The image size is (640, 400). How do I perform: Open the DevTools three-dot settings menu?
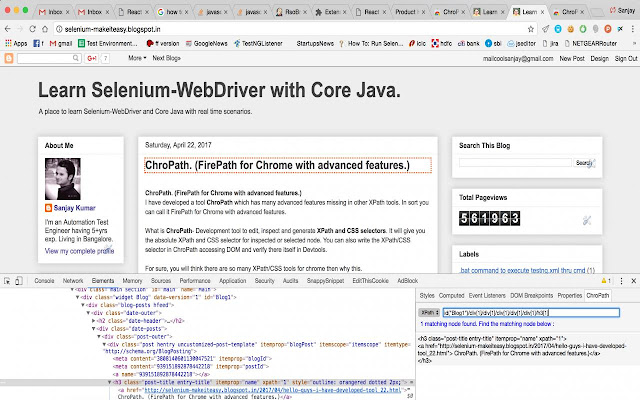tap(621, 281)
